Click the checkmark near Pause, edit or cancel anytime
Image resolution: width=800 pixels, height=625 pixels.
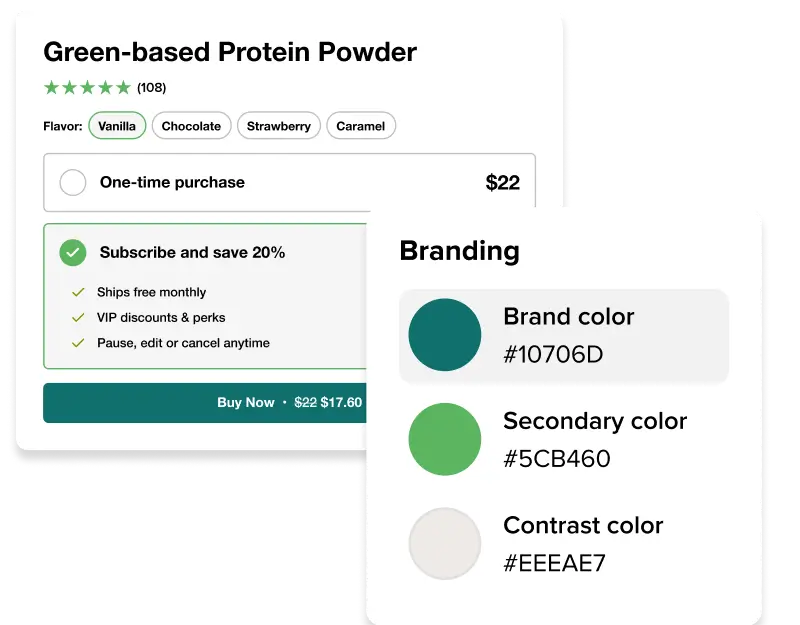click(77, 342)
